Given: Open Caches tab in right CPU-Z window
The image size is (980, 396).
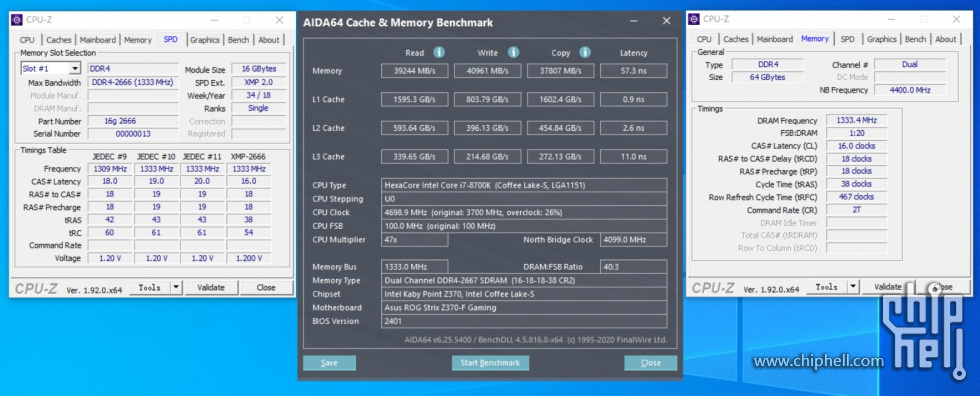Looking at the screenshot, I should [736, 39].
